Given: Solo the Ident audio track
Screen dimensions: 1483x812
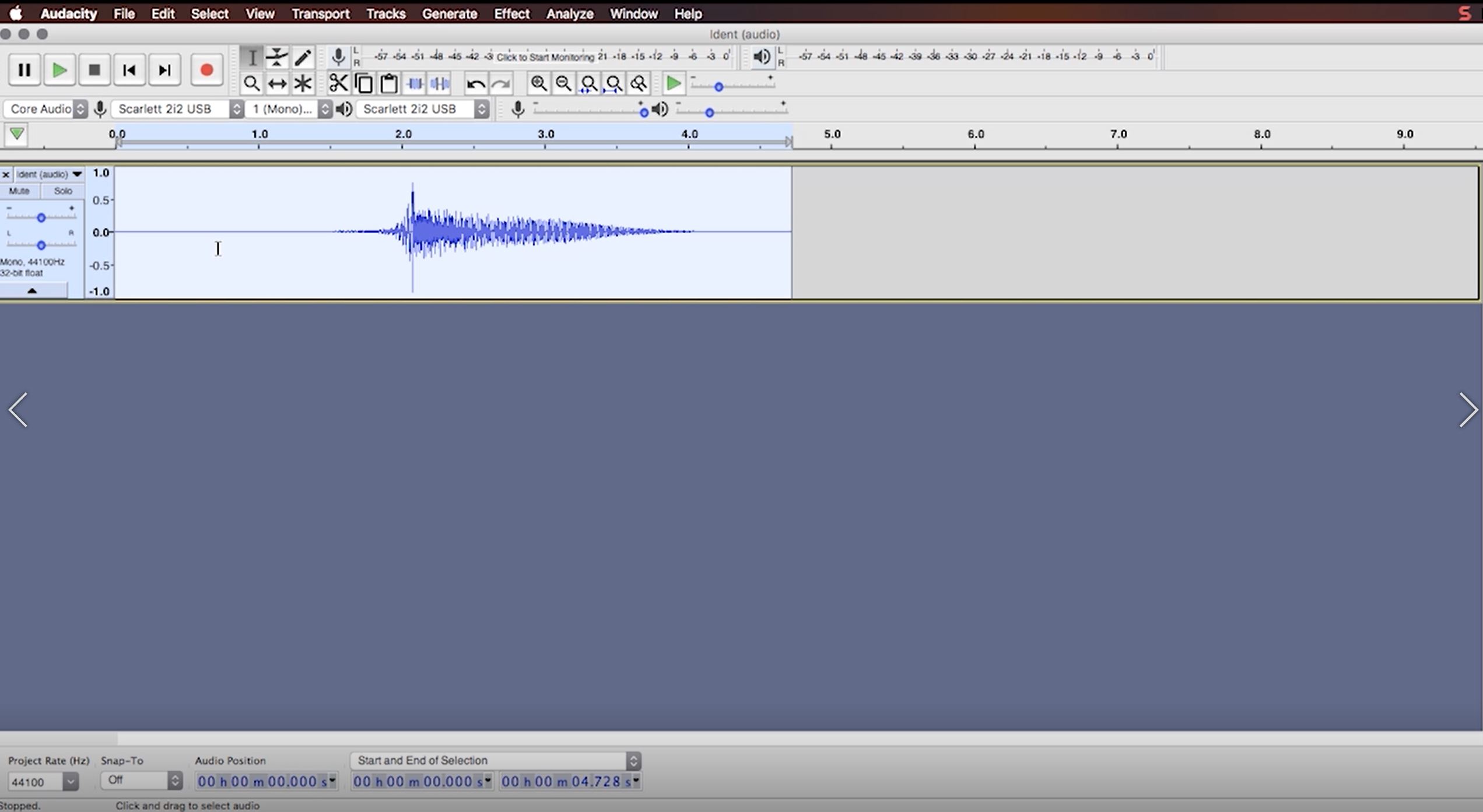Looking at the screenshot, I should [62, 191].
